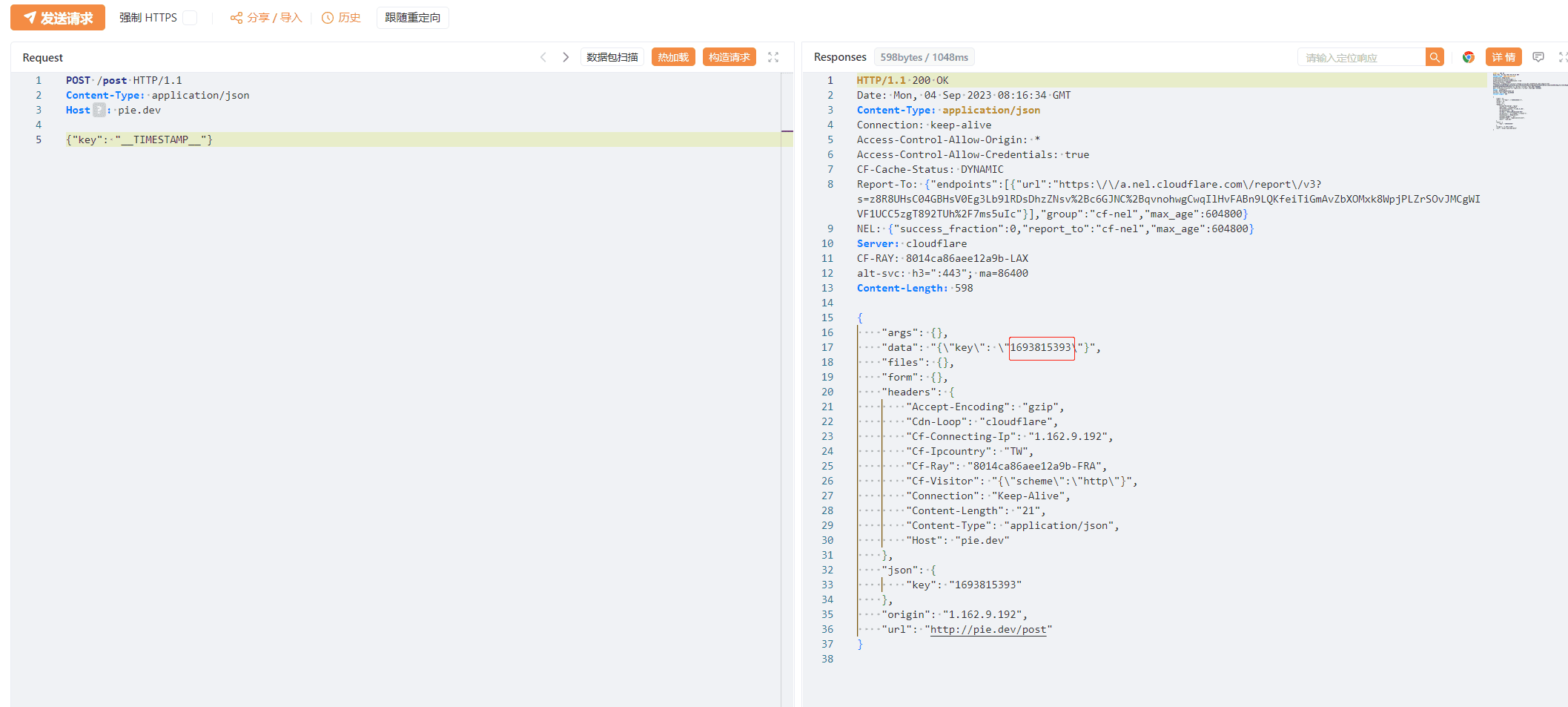Go to next request with right chevron

566,57
